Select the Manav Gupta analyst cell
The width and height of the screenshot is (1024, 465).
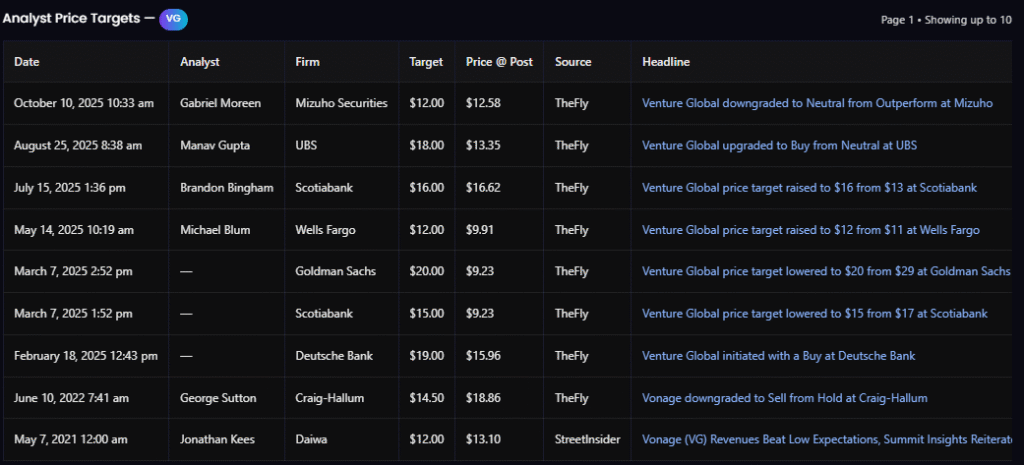click(x=217, y=145)
